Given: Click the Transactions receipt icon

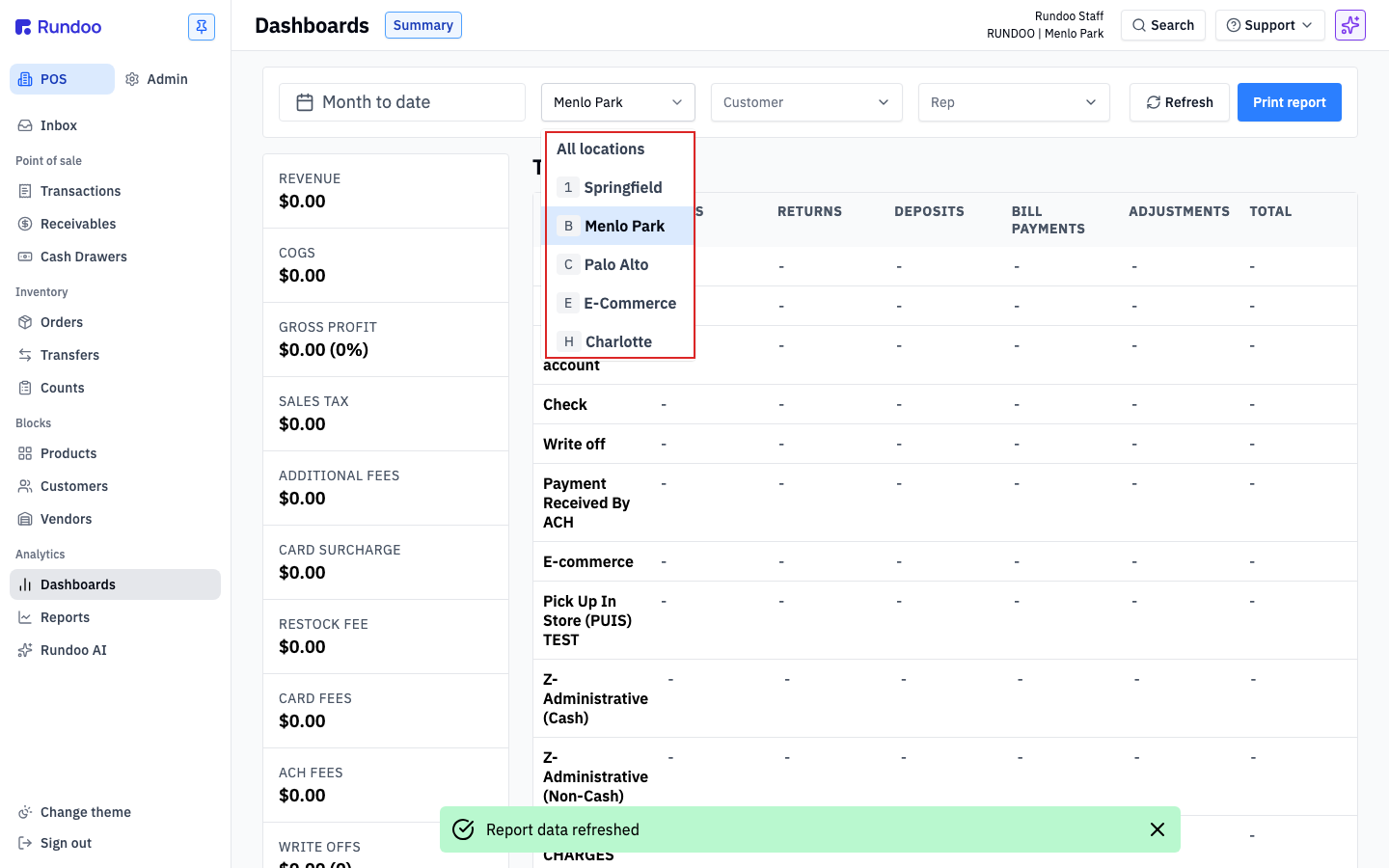Looking at the screenshot, I should click(25, 191).
